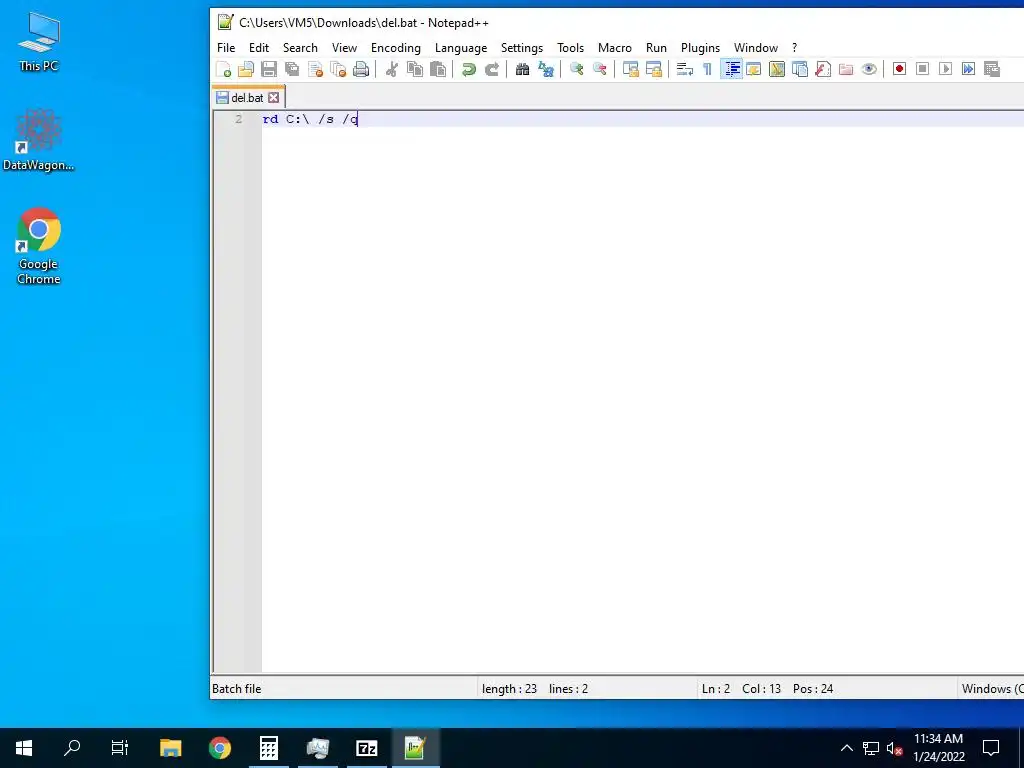Open the Window menu
Viewport: 1024px width, 768px height.
[x=756, y=48]
